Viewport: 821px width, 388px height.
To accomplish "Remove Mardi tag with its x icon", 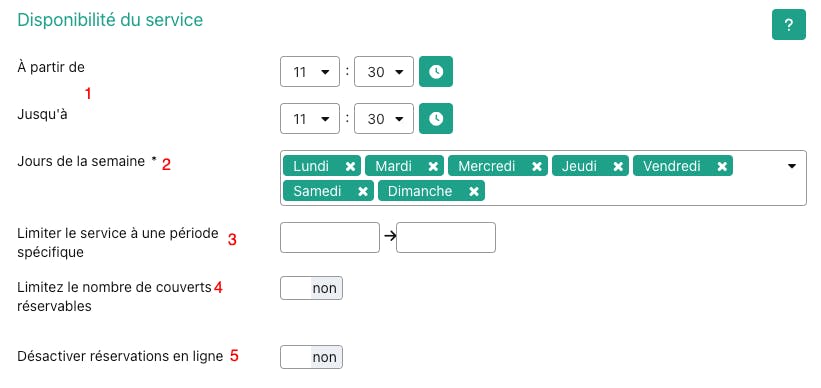I will tap(433, 167).
